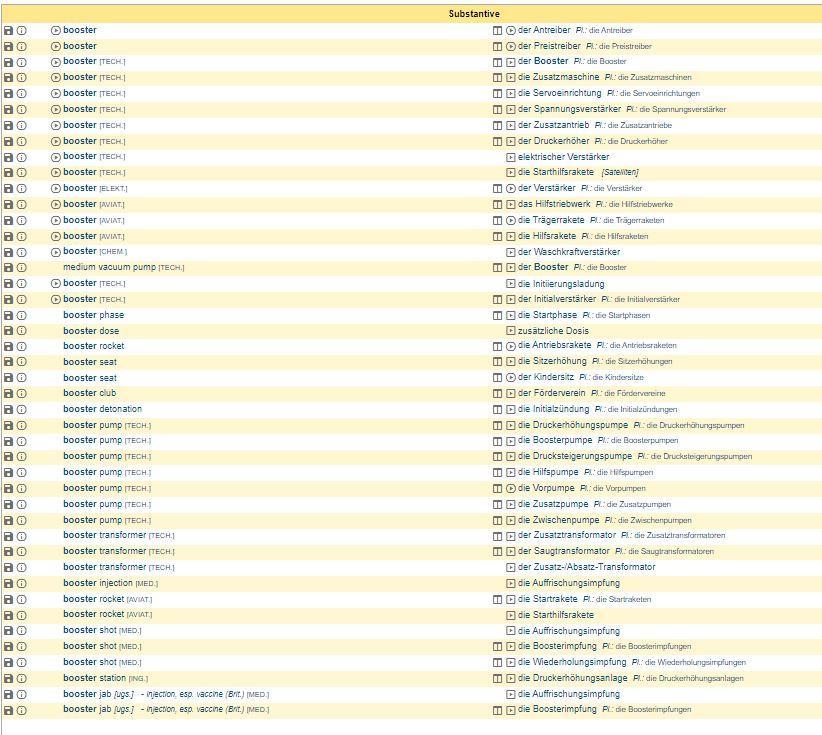The image size is (822, 735).
Task: Open inflection table for "die Druckerhöhungsanlage"
Action: point(497,678)
